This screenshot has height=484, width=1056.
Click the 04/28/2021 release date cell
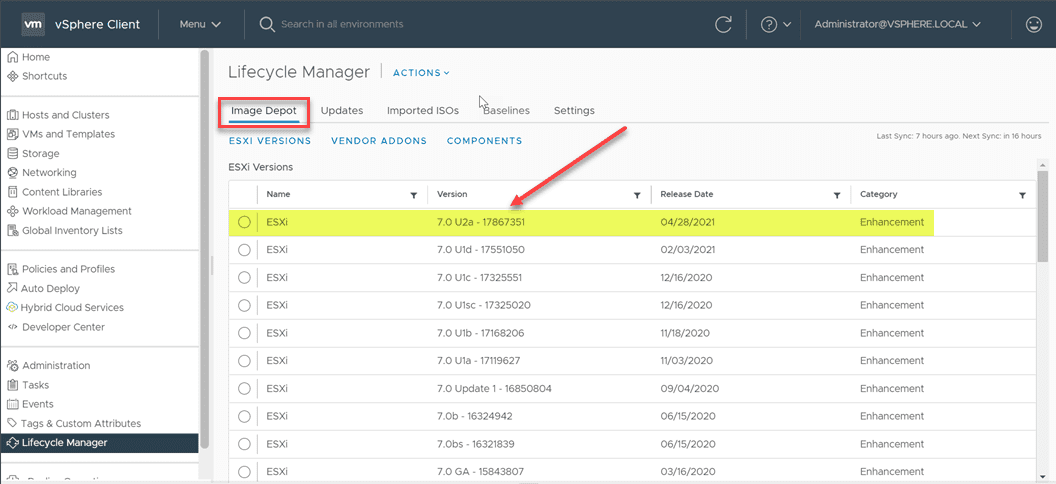pyautogui.click(x=688, y=222)
